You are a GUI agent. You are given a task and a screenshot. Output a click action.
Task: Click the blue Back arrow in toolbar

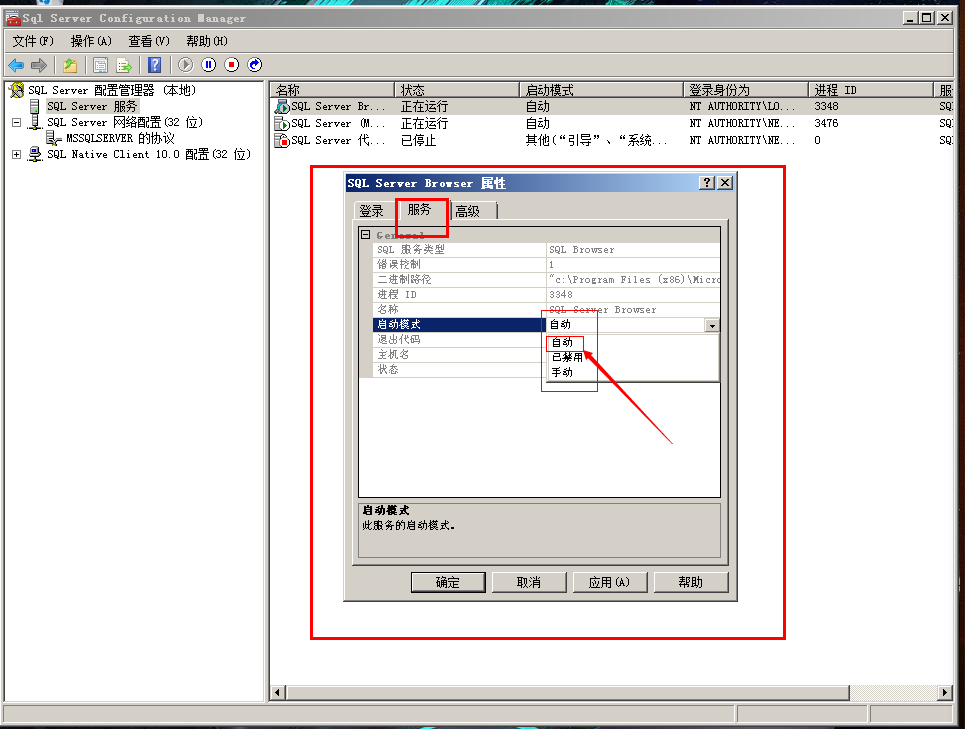coord(16,65)
